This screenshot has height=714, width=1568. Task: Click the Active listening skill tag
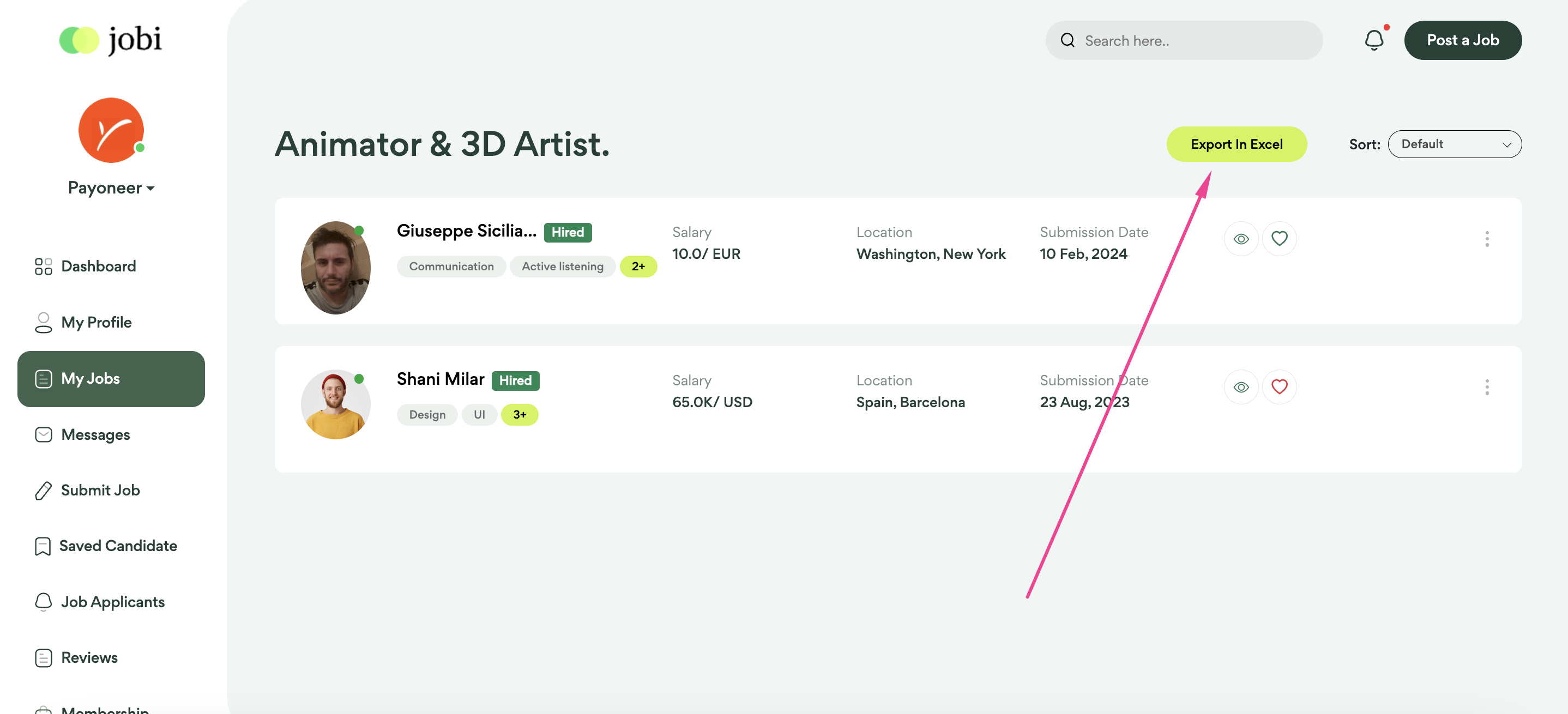563,267
